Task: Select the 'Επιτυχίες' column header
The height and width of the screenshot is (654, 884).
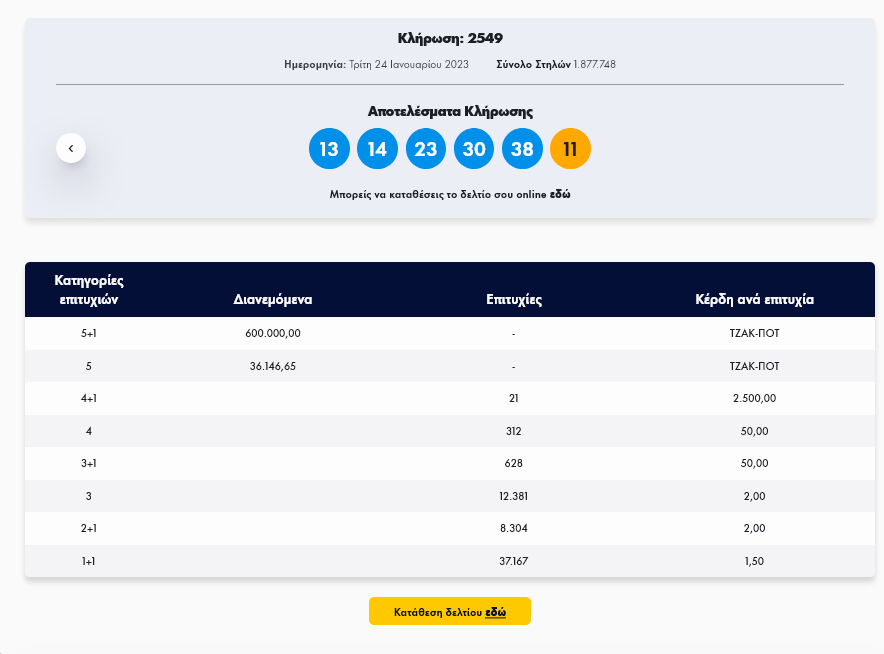Action: (514, 299)
